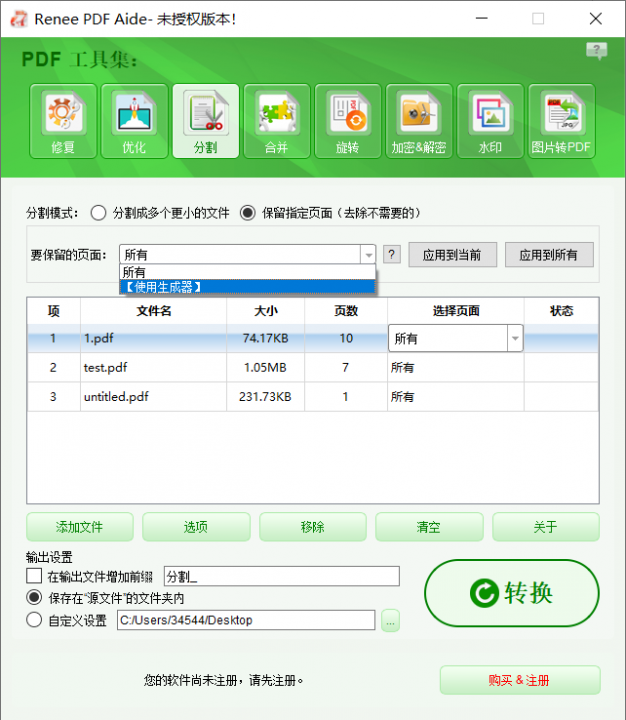Click 清空 to clear list

click(429, 527)
